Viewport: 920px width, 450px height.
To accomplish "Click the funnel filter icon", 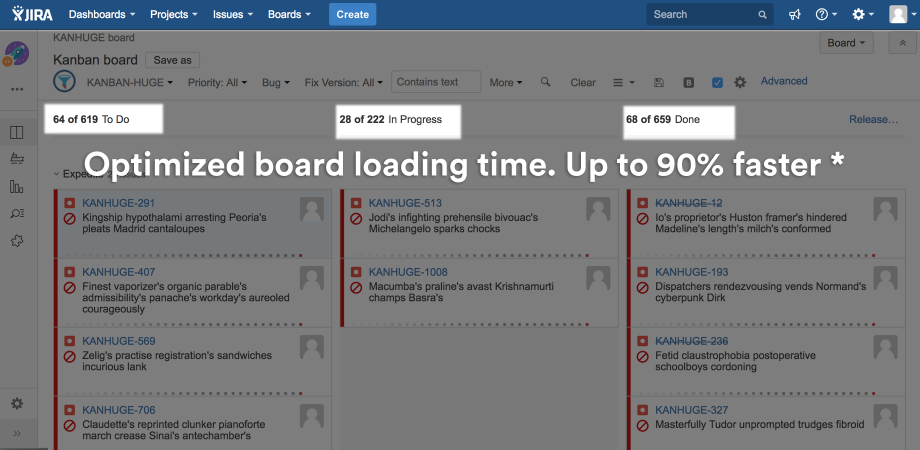I will (x=63, y=82).
